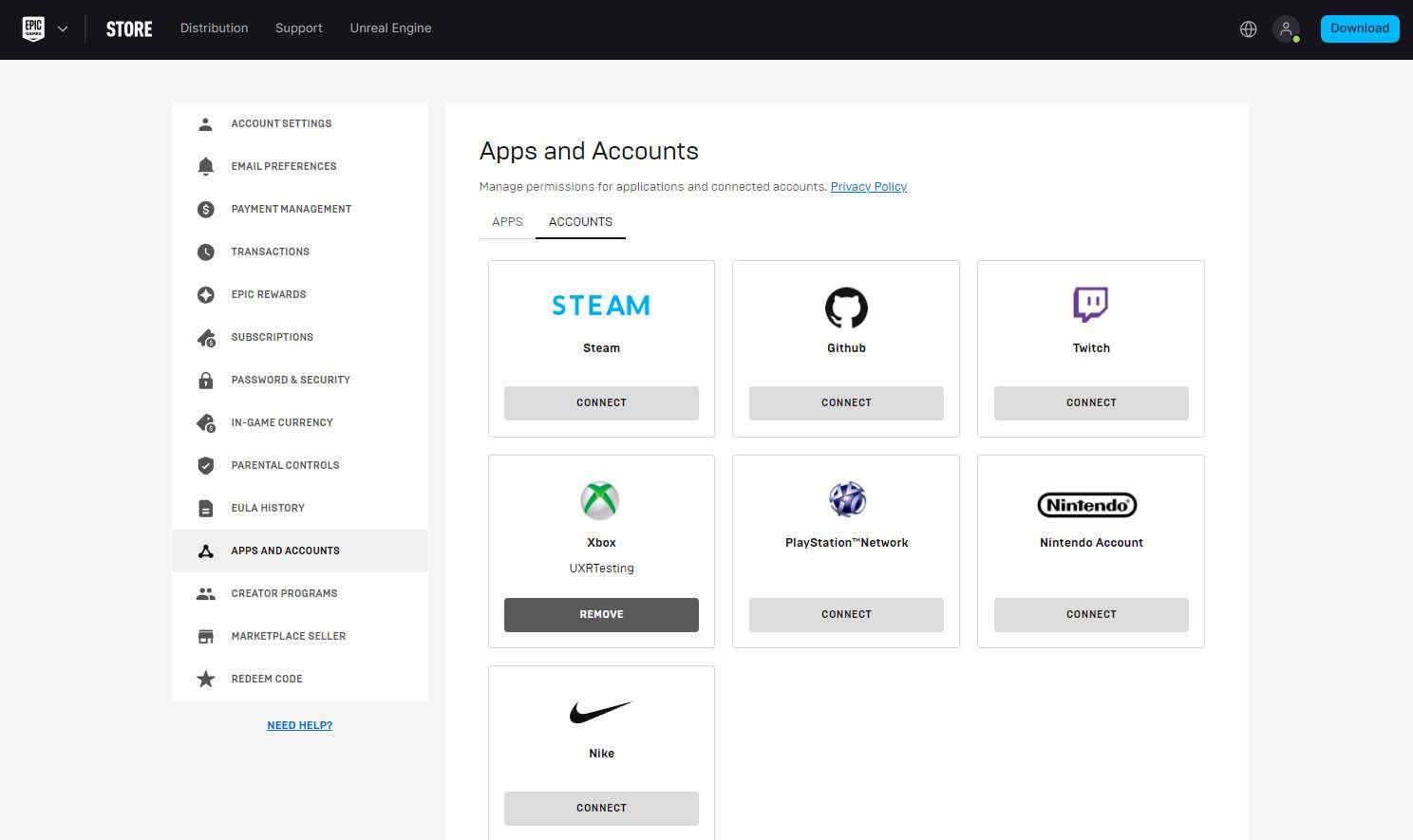Click the PlayStation Network card label

point(847,543)
